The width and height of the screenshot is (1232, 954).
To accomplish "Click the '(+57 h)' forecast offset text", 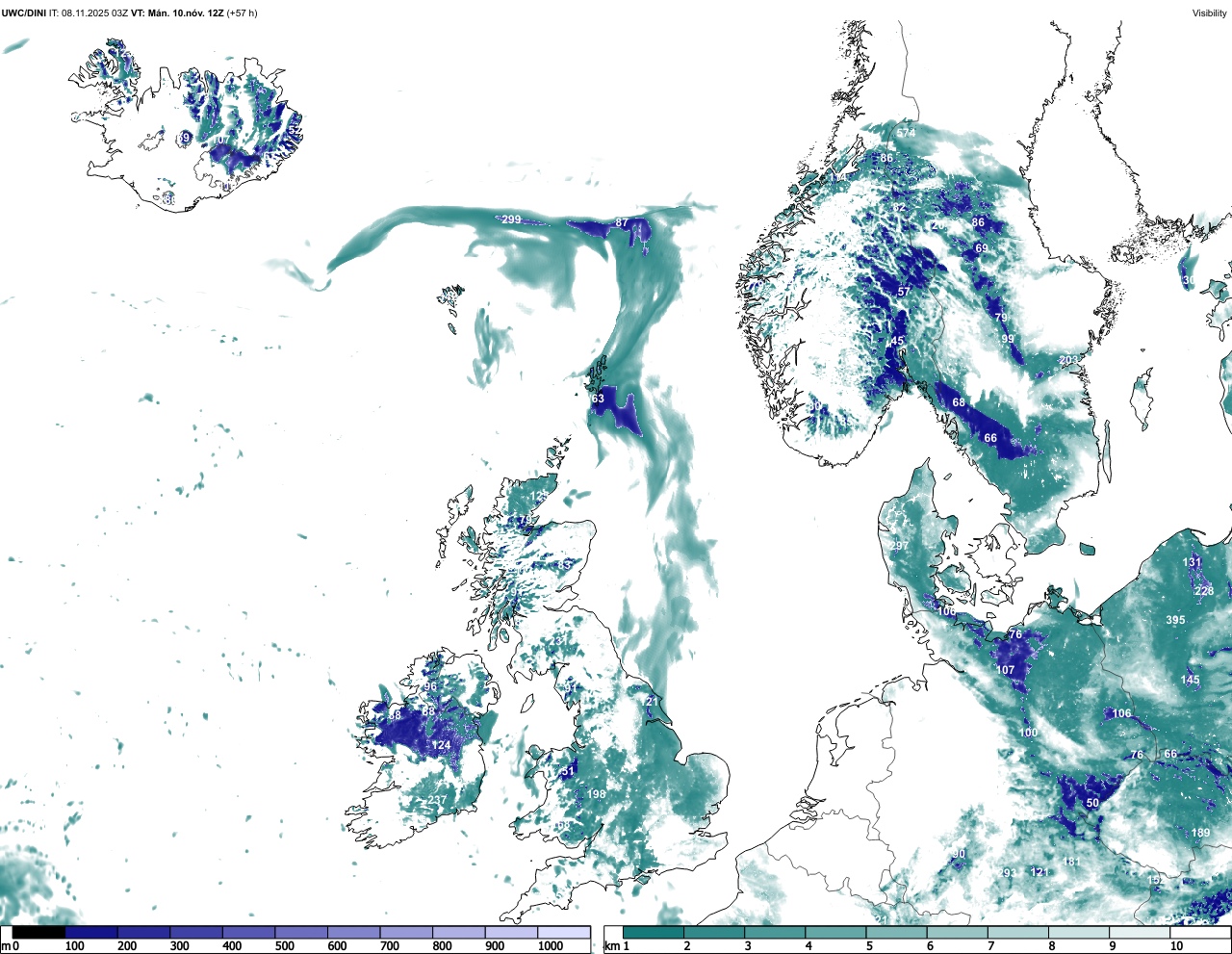I will (x=242, y=13).
